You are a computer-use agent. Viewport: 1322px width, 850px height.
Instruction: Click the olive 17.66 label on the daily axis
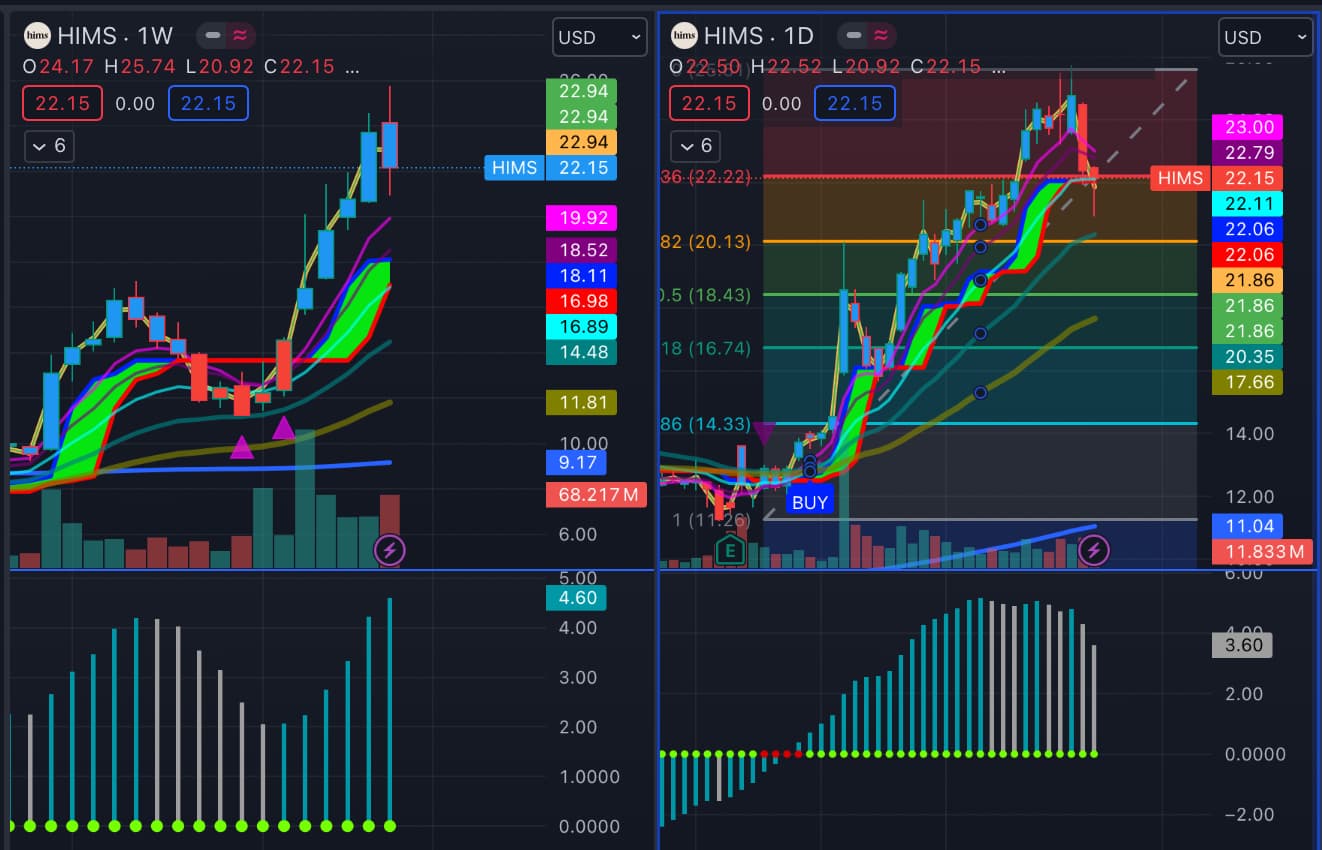point(1245,381)
